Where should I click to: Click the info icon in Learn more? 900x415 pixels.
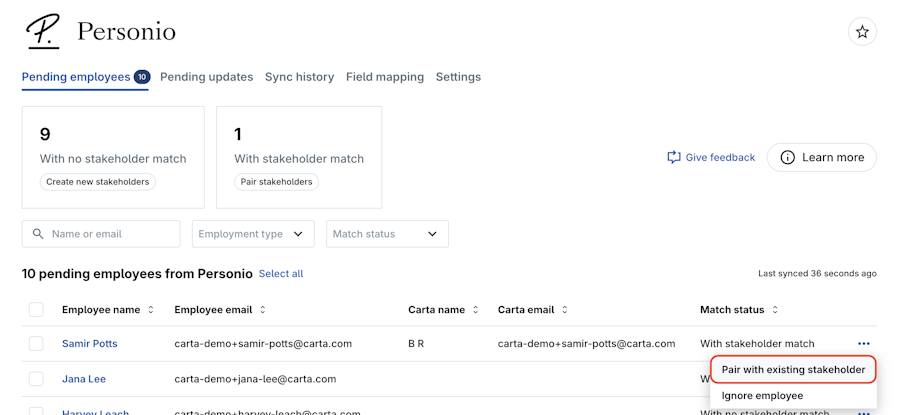pos(788,157)
